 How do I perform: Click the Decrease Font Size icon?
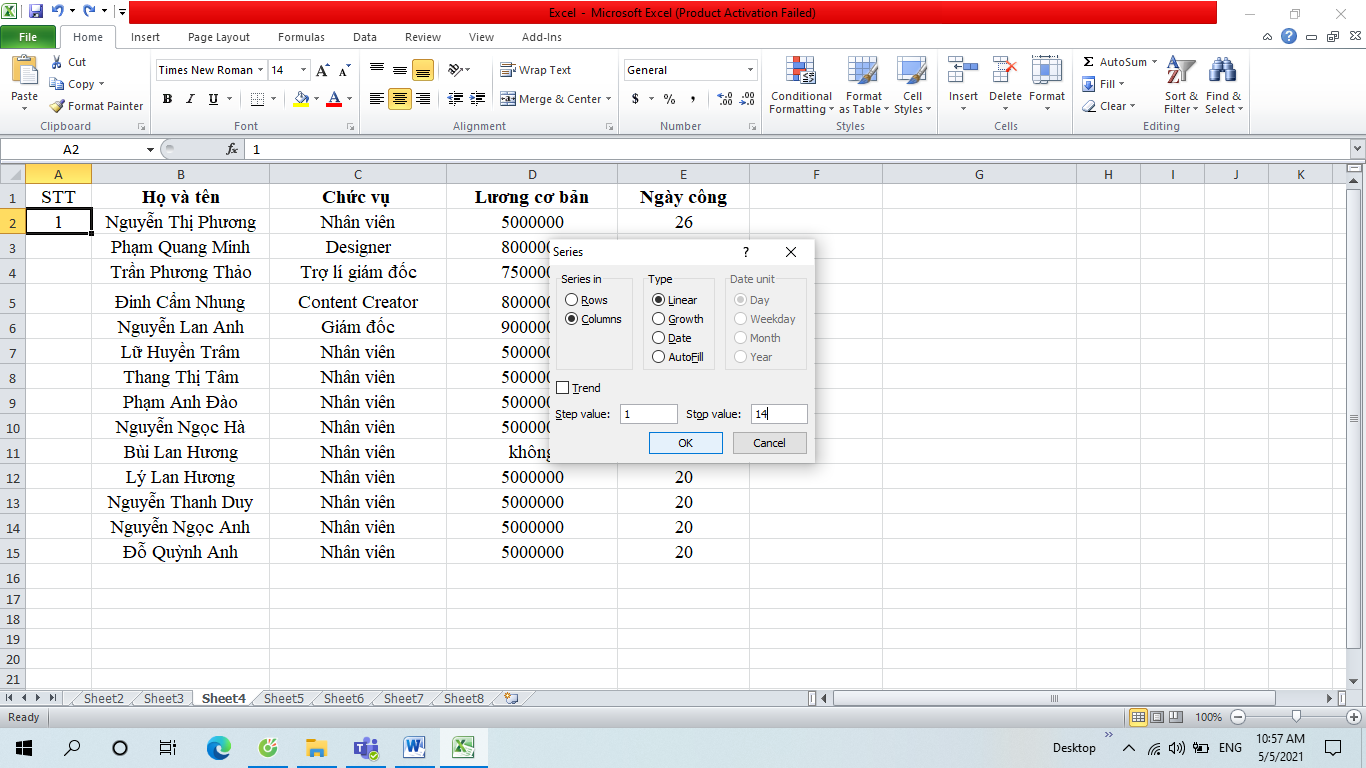(x=344, y=70)
